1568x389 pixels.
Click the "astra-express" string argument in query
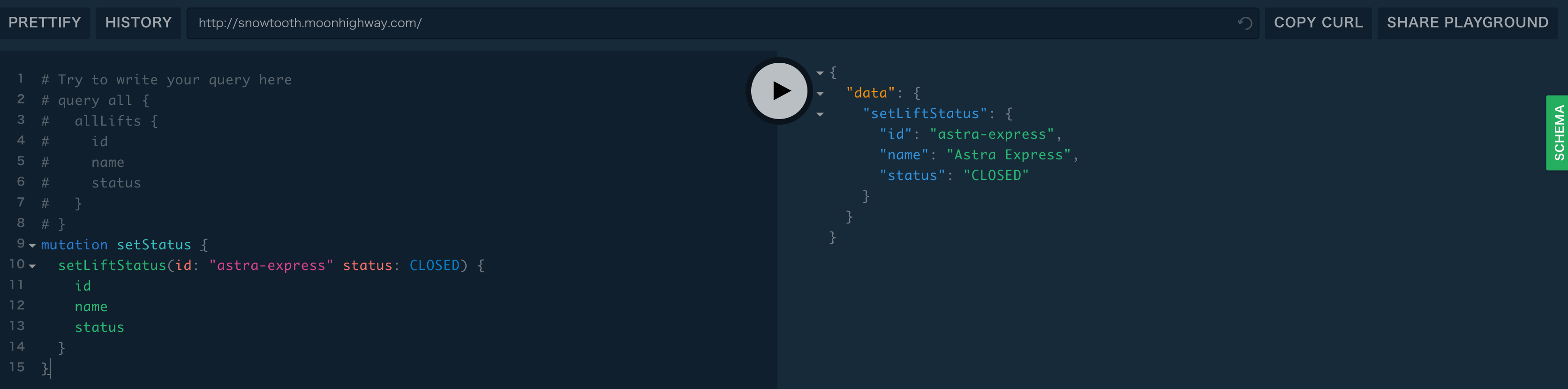(x=271, y=265)
